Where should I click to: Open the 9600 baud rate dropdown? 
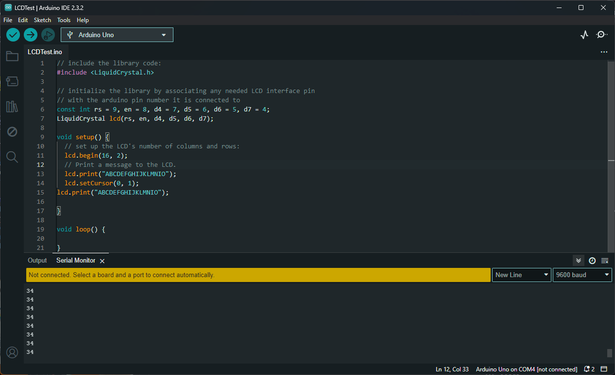[x=582, y=275]
